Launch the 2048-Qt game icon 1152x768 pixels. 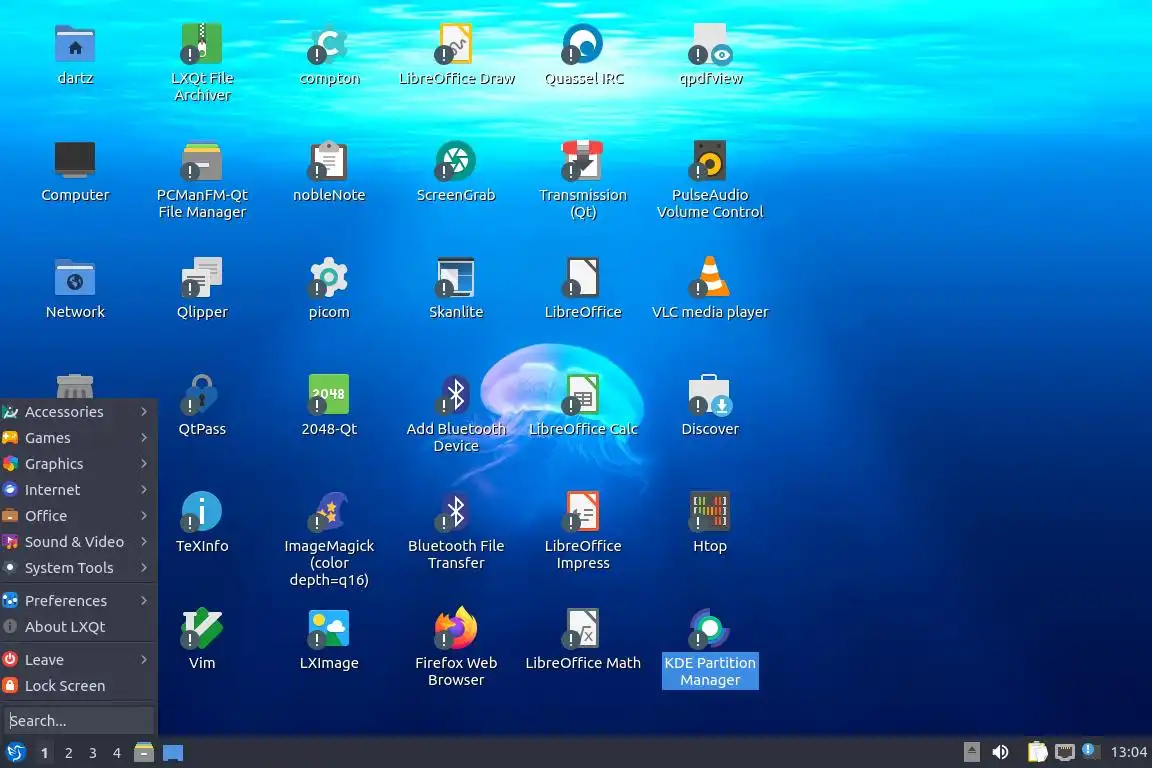[x=329, y=395]
